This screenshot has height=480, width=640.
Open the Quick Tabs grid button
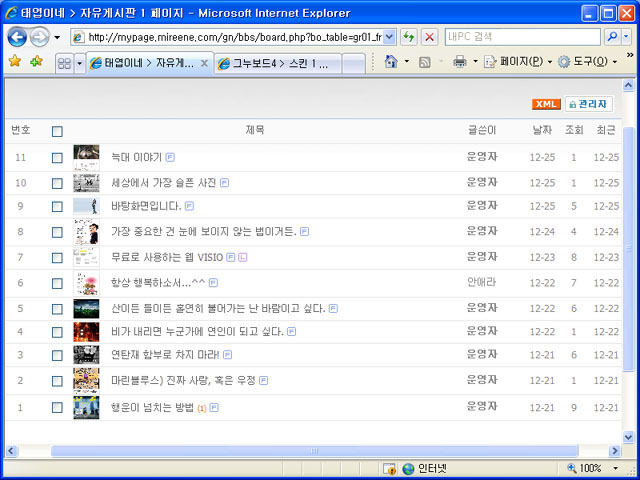pyautogui.click(x=63, y=63)
